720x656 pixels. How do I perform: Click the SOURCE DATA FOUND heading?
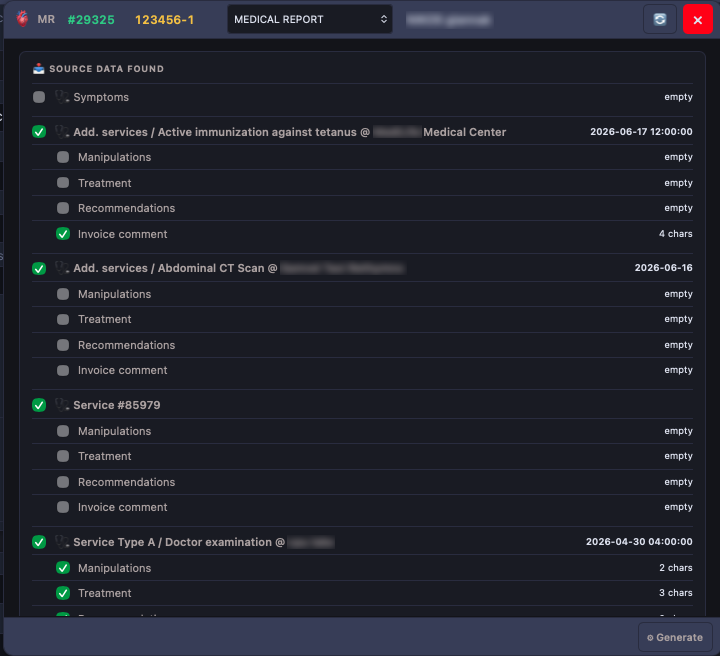107,69
